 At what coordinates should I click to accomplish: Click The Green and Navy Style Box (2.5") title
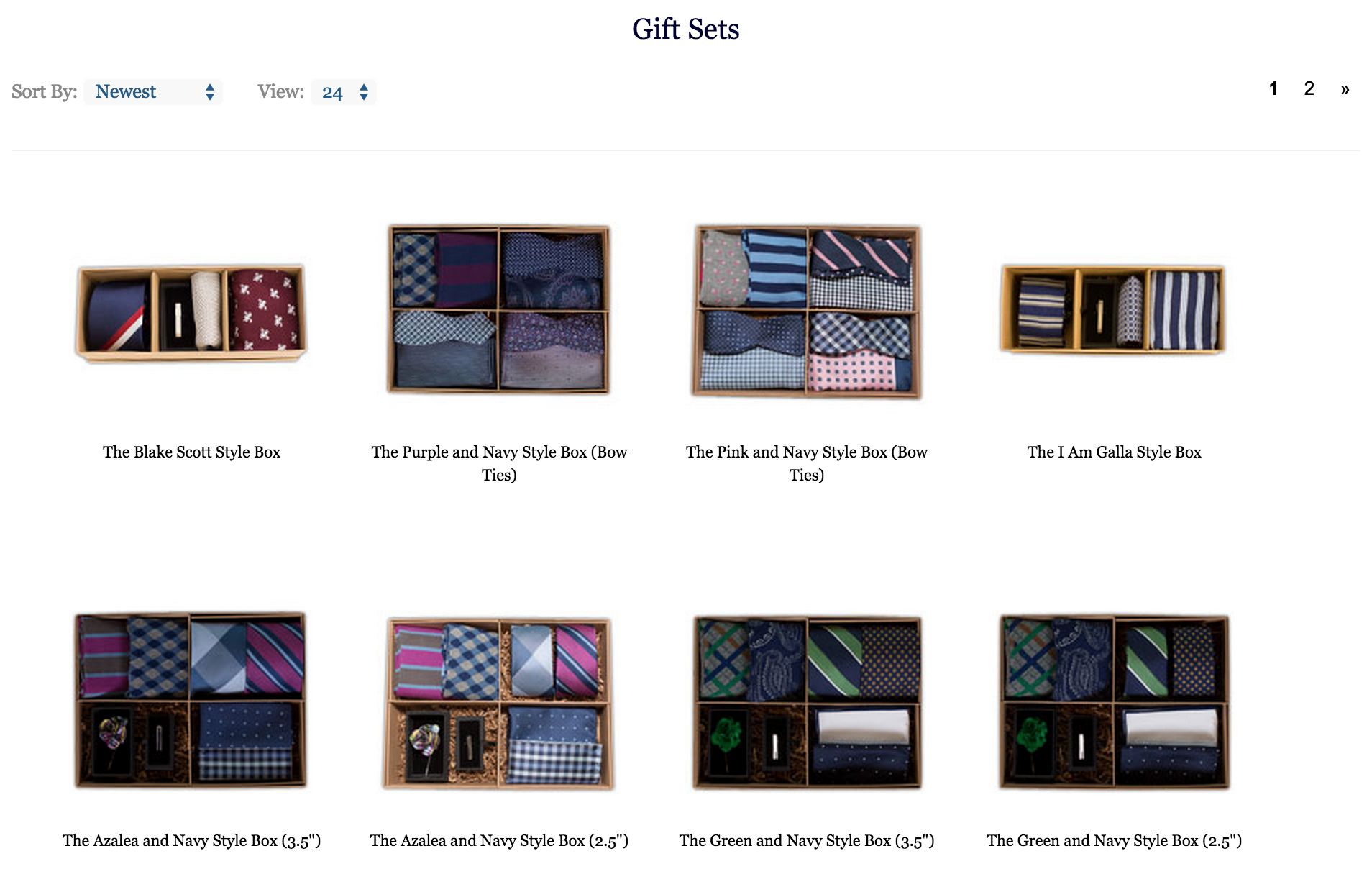pos(1114,840)
